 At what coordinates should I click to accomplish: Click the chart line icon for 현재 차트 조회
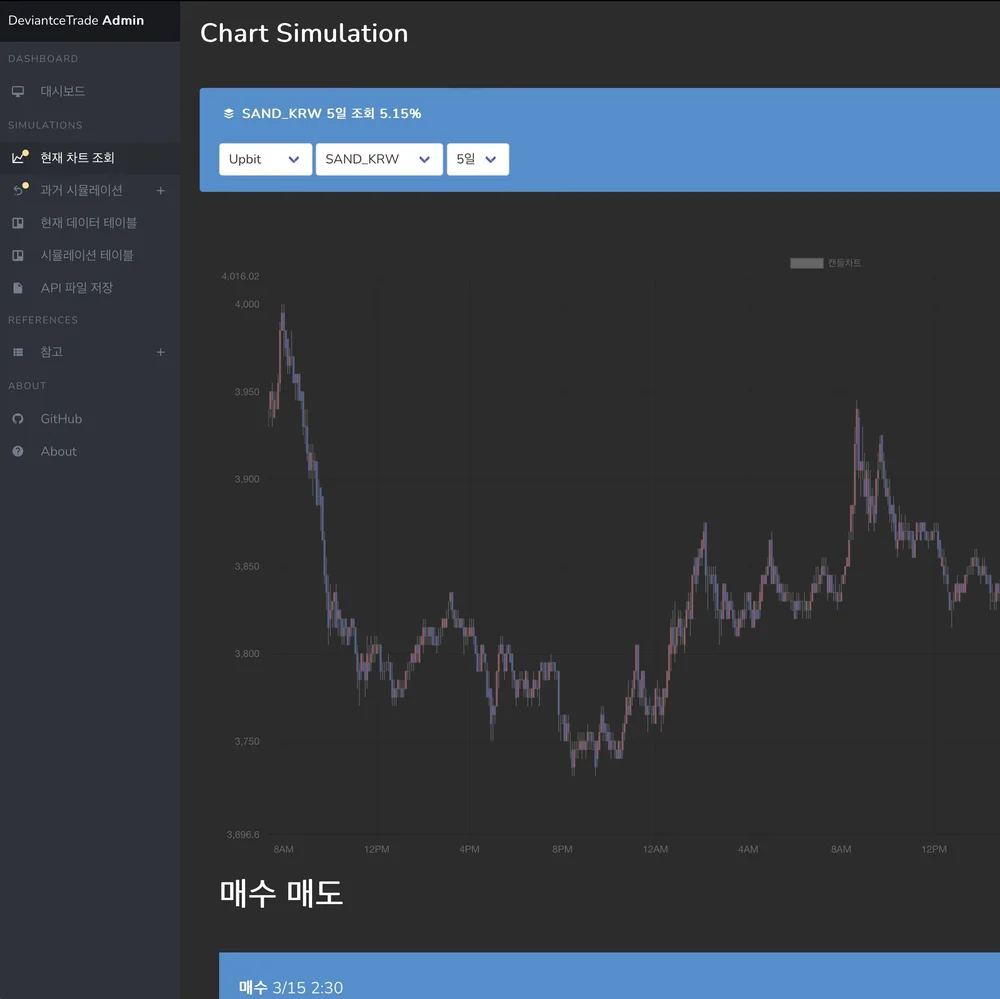tap(18, 158)
